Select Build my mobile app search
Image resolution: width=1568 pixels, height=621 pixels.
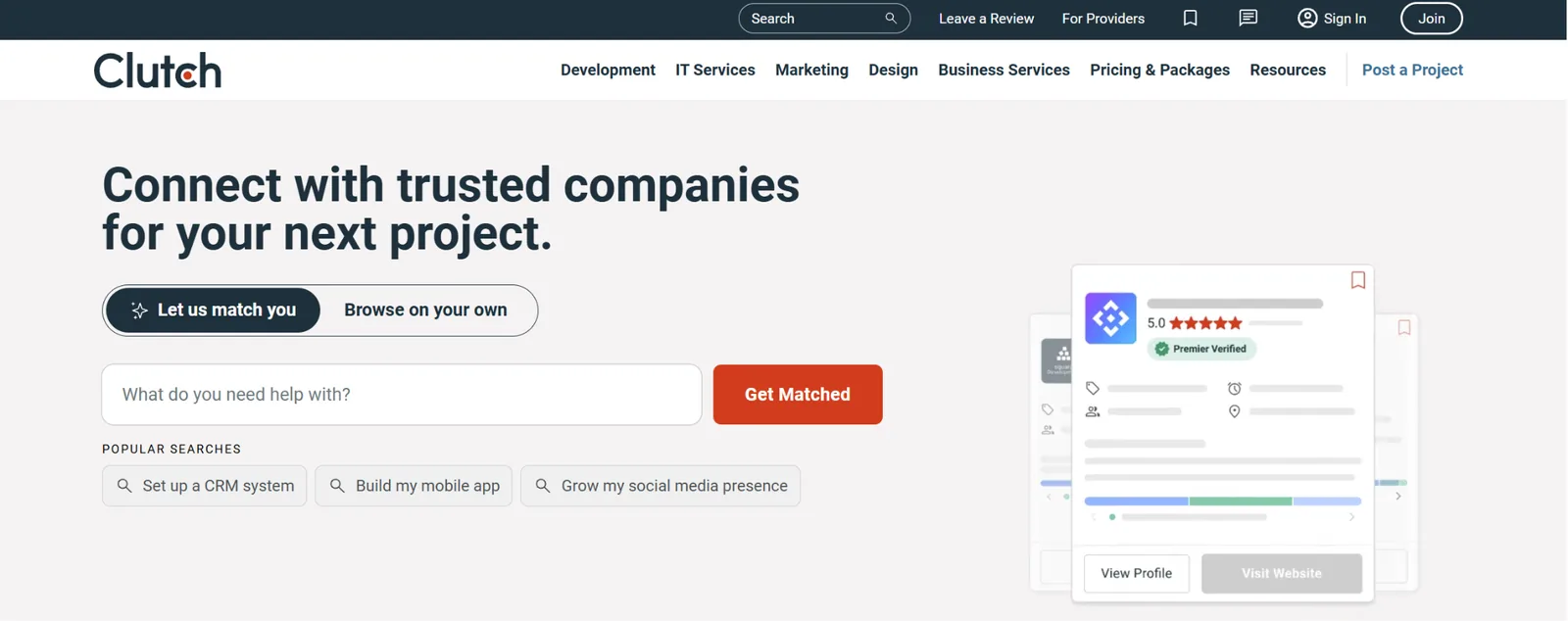414,486
